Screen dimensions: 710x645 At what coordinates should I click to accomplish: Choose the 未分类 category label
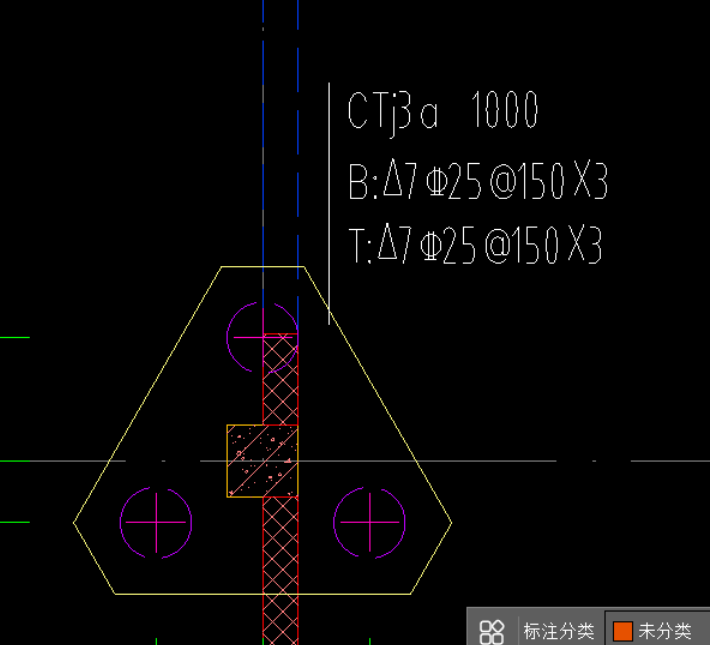click(x=665, y=631)
